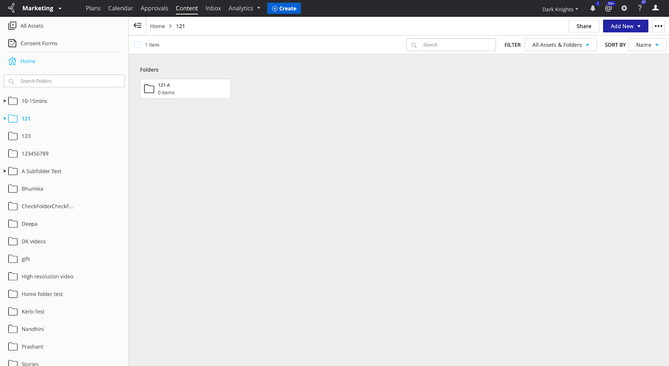
Task: Go to the Approvals tab
Action: pos(154,8)
